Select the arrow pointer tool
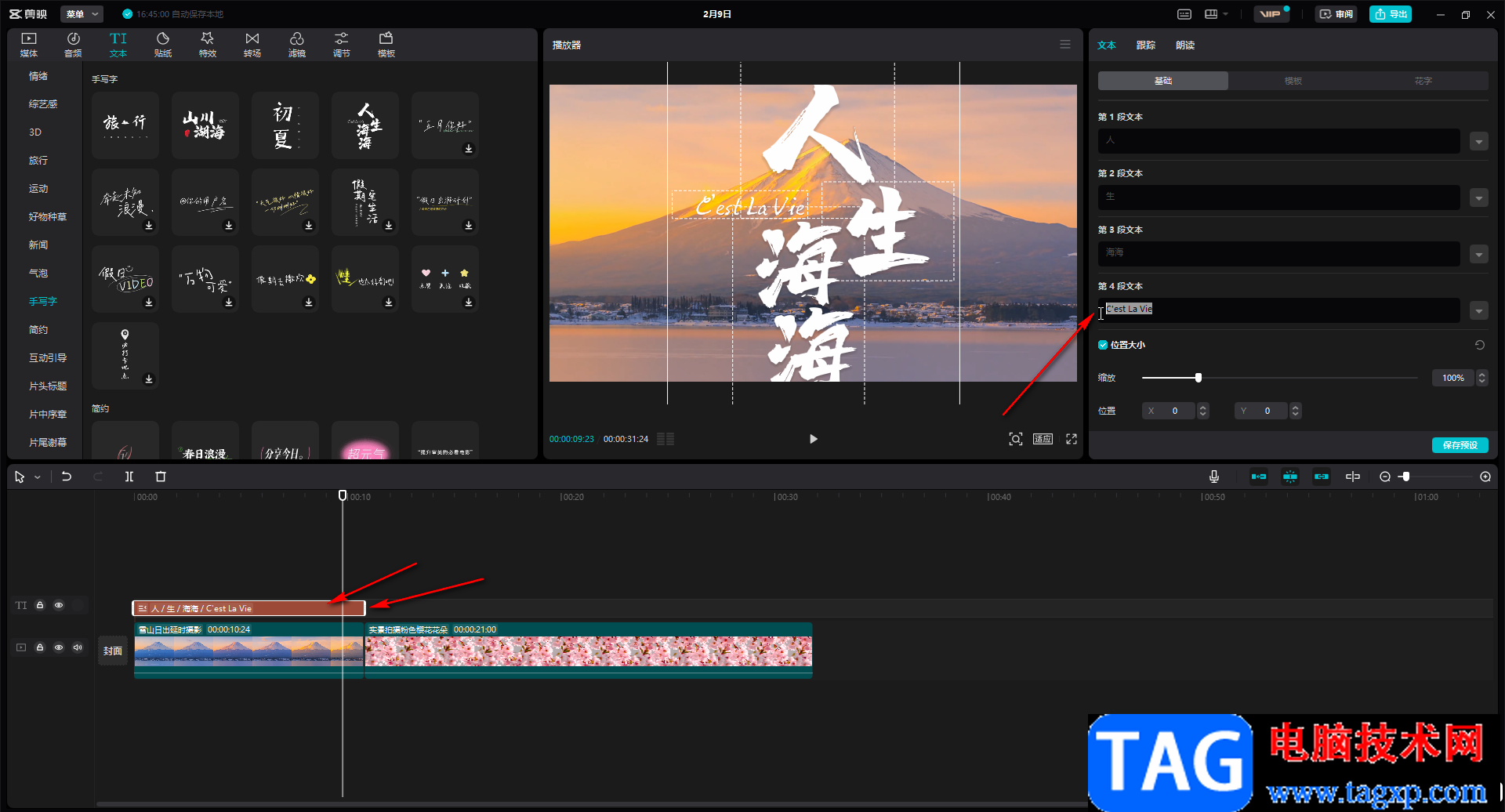Screen dimensions: 1505x812 tap(20, 477)
